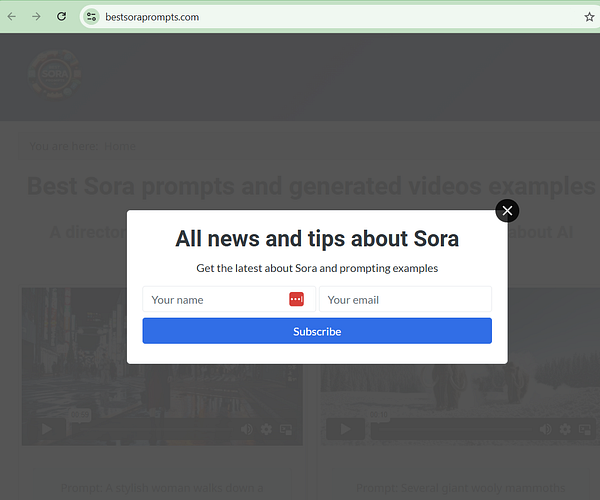The width and height of the screenshot is (600, 500).
Task: Close the Sora newsletter popup
Action: point(507,210)
